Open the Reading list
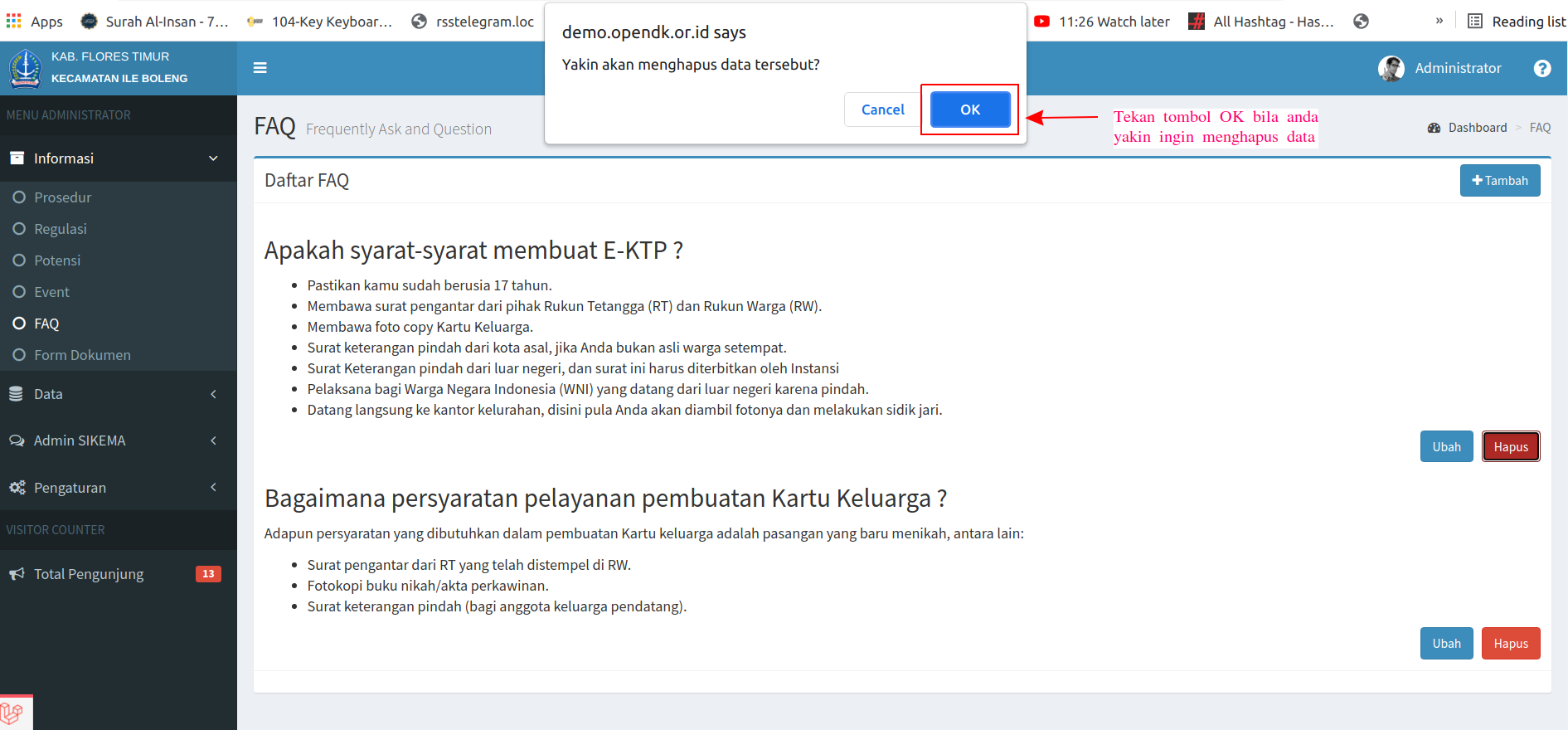 pos(1517,22)
